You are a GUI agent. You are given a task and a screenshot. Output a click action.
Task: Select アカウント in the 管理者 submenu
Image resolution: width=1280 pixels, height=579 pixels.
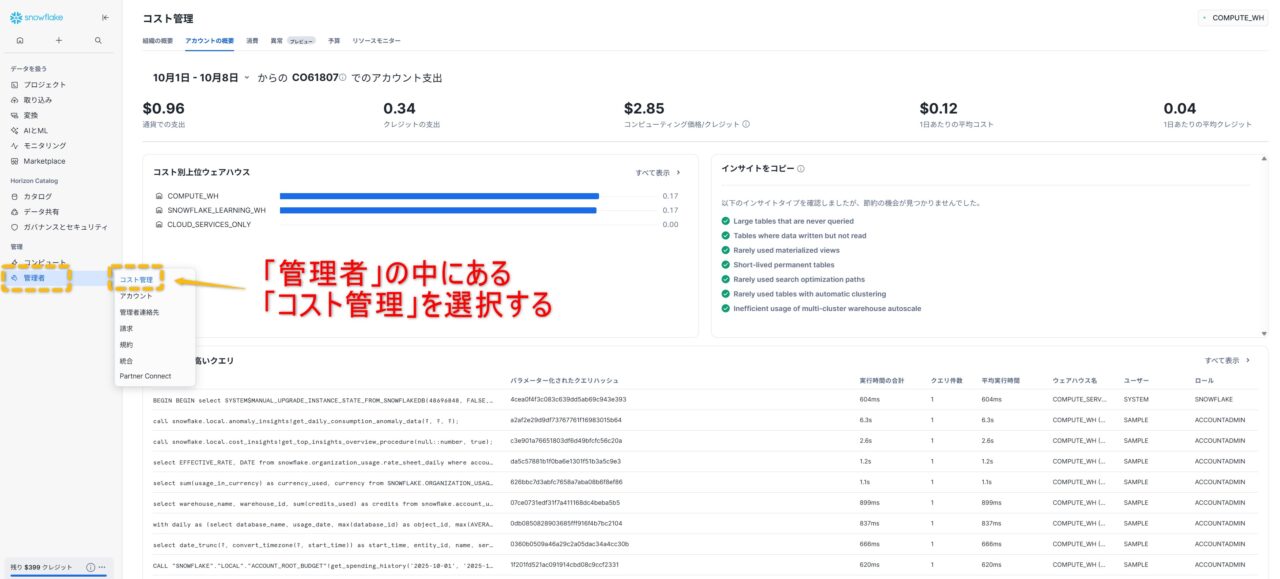tap(136, 296)
